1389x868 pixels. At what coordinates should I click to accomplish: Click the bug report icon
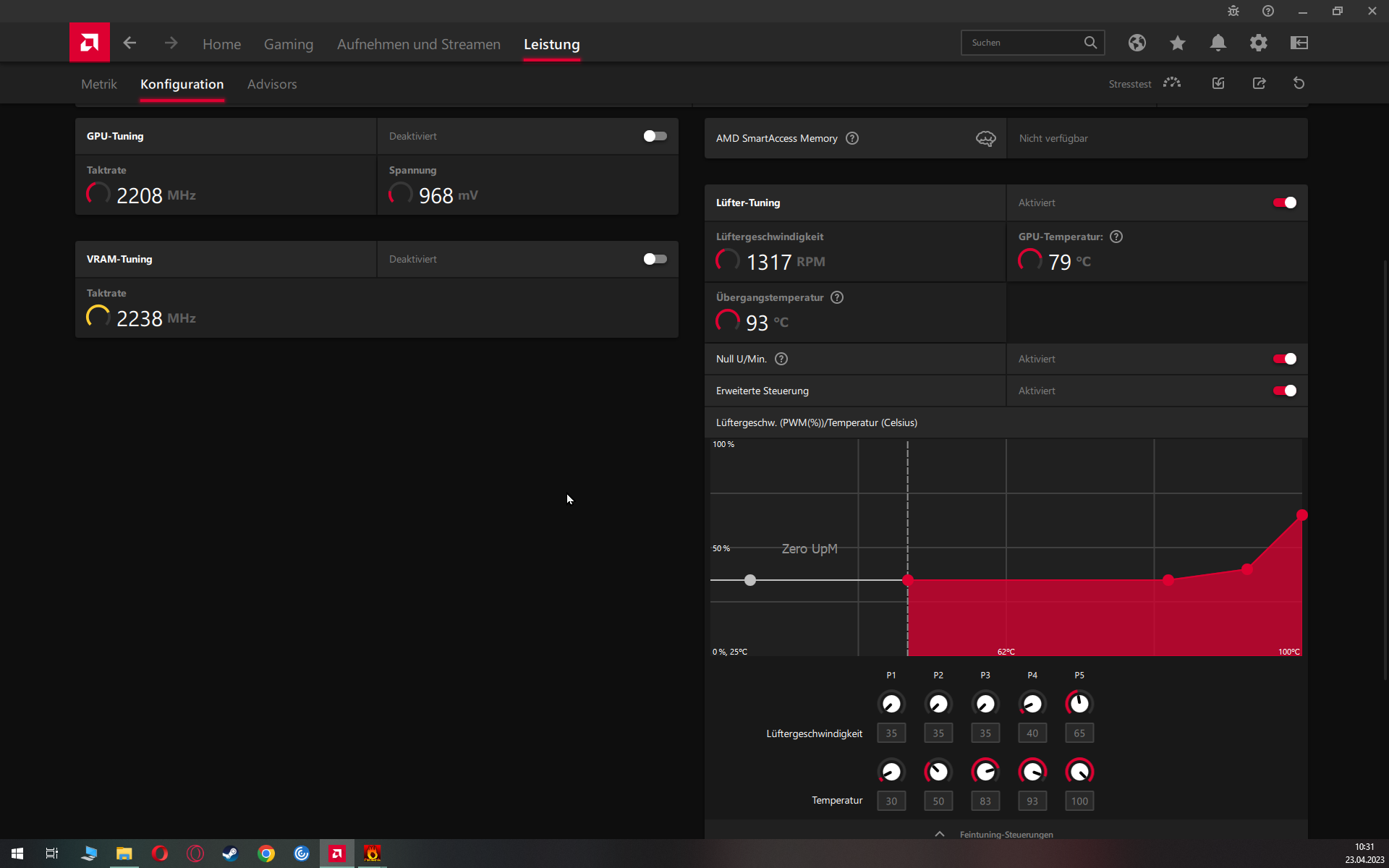click(1233, 11)
